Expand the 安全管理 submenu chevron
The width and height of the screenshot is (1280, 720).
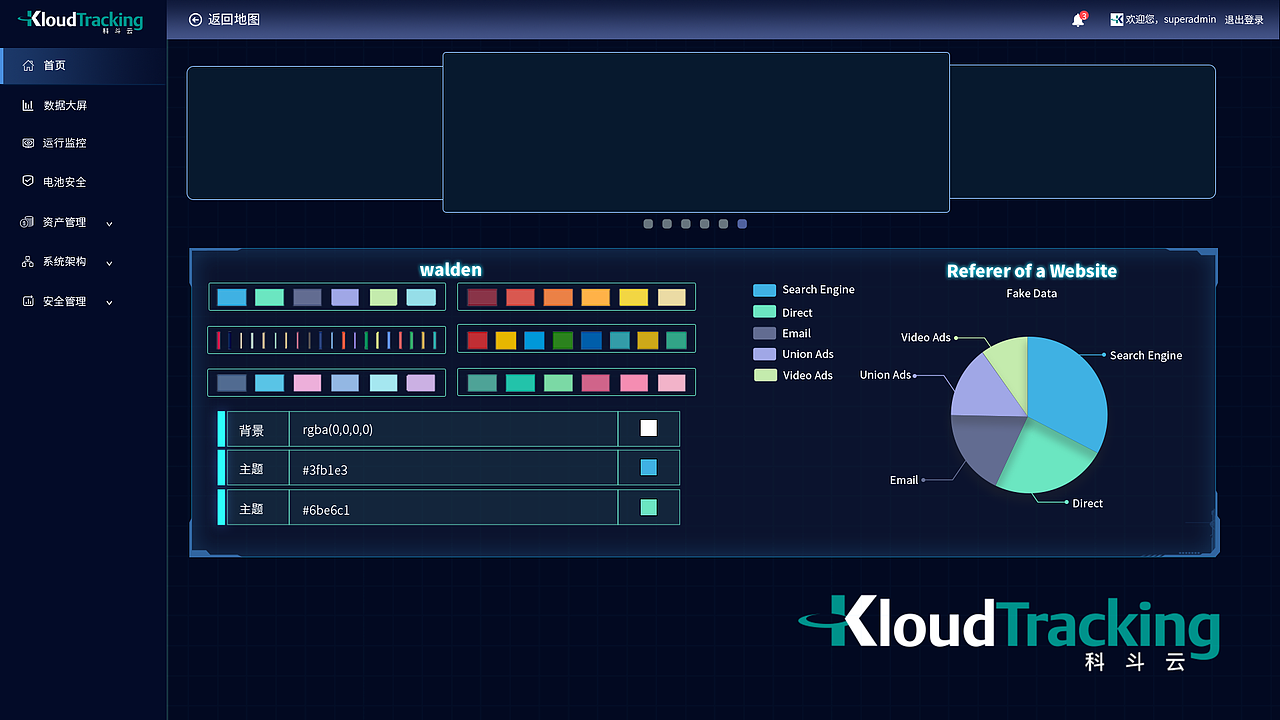coord(109,302)
